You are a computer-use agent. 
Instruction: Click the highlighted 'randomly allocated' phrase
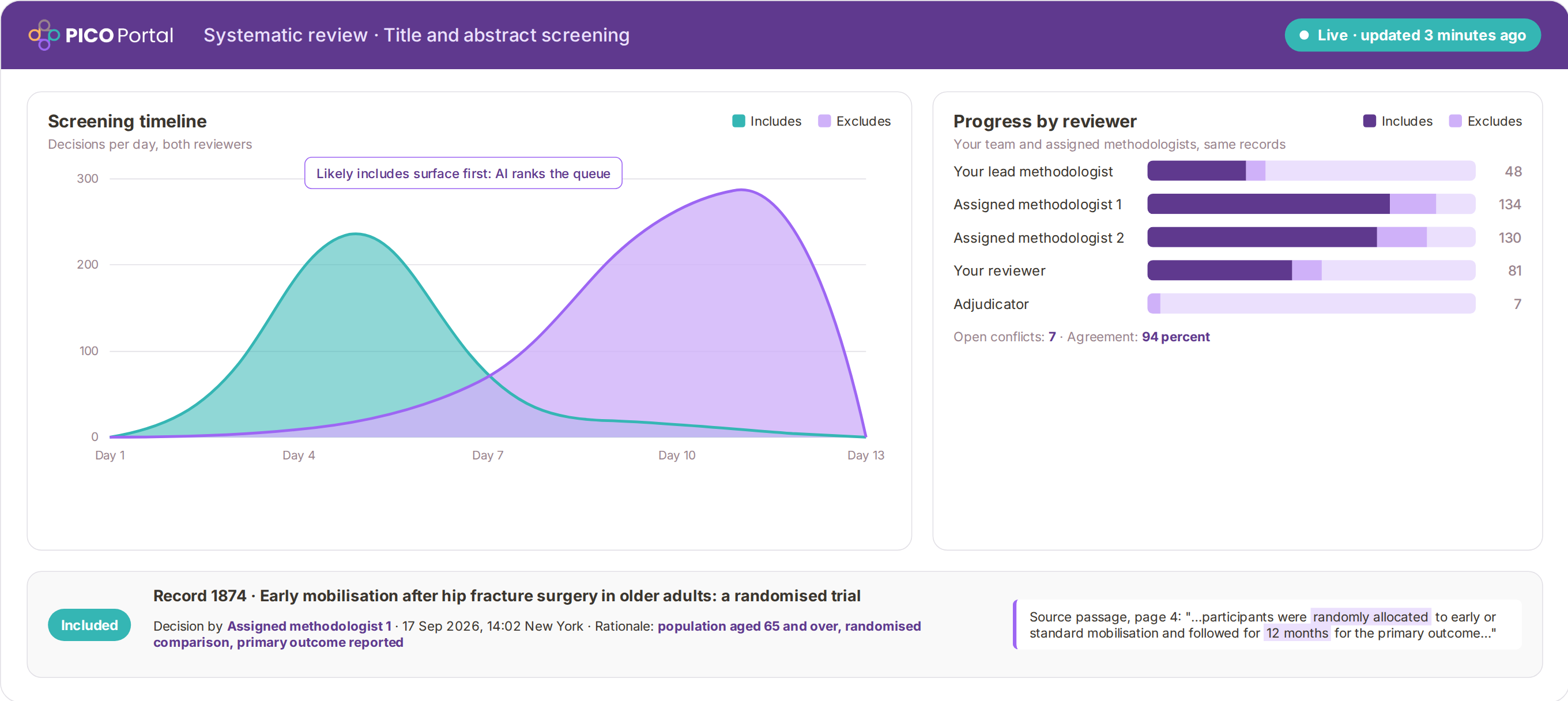(x=1370, y=617)
